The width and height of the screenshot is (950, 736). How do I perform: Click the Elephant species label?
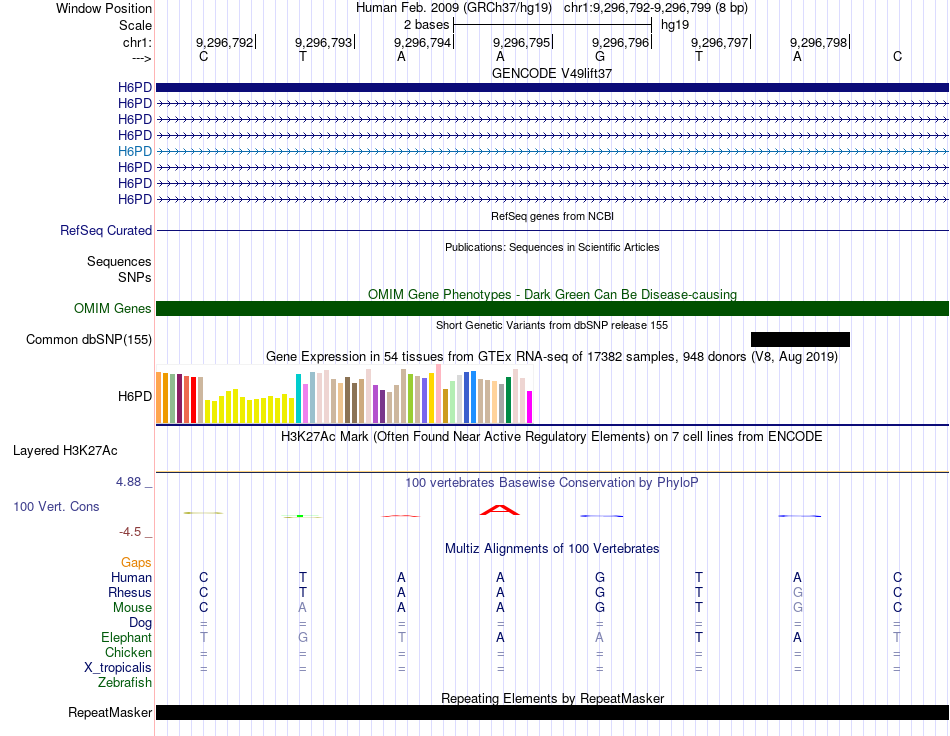click(126, 637)
